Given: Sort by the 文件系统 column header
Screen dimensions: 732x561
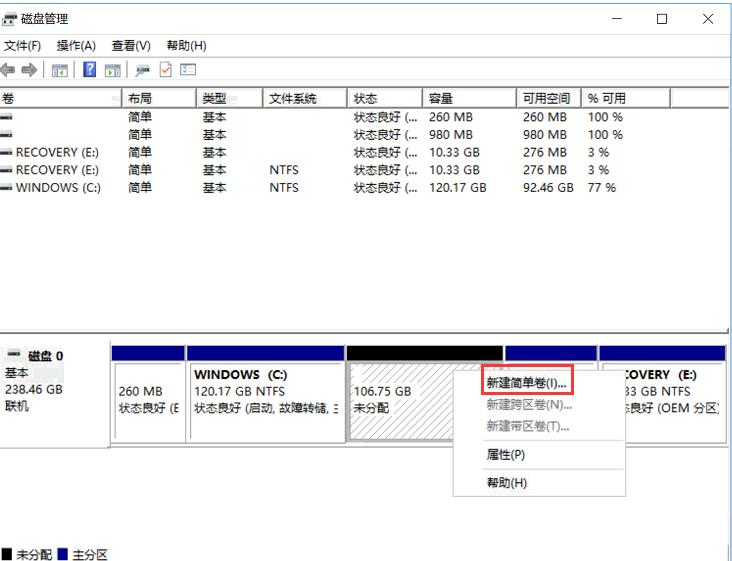Looking at the screenshot, I should [x=305, y=98].
